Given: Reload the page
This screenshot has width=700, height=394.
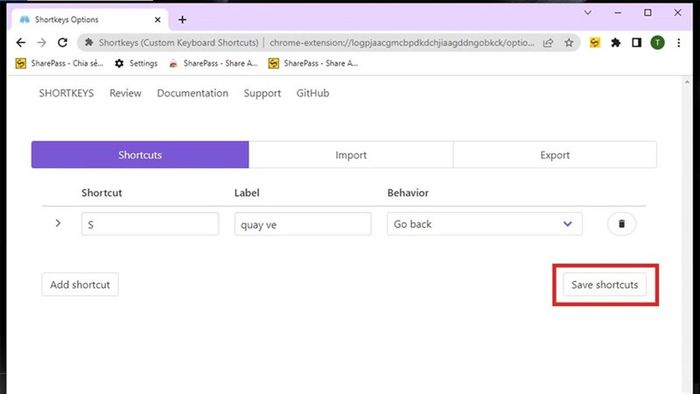Looking at the screenshot, I should (x=62, y=42).
